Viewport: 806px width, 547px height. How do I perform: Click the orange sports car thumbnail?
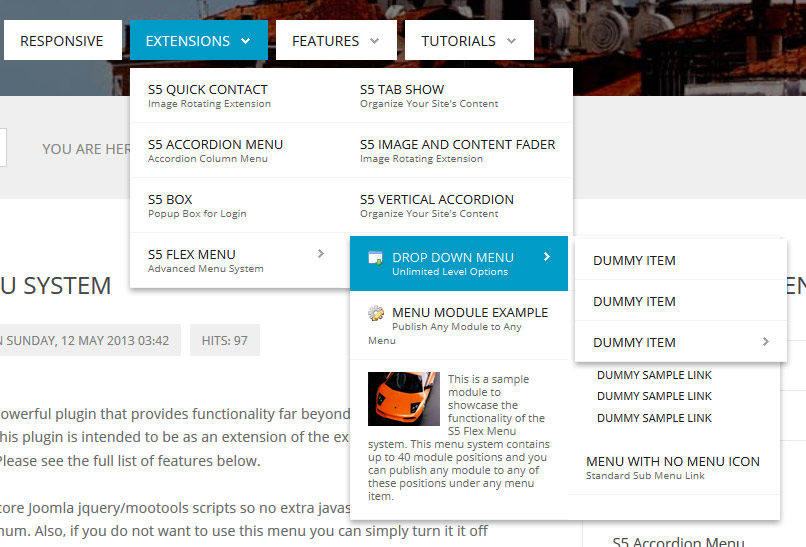[402, 399]
